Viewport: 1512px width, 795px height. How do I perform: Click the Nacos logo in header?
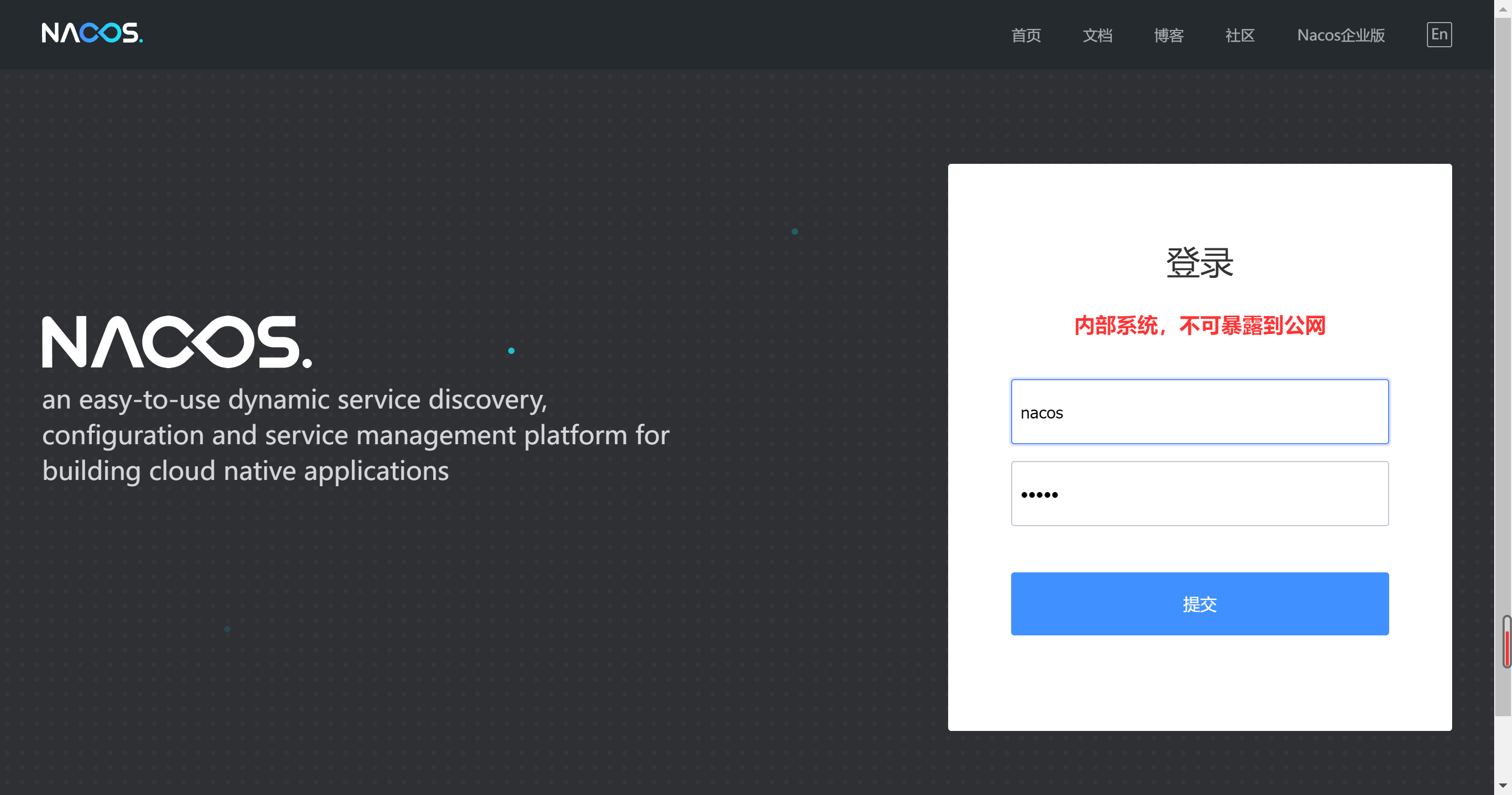pyautogui.click(x=92, y=33)
